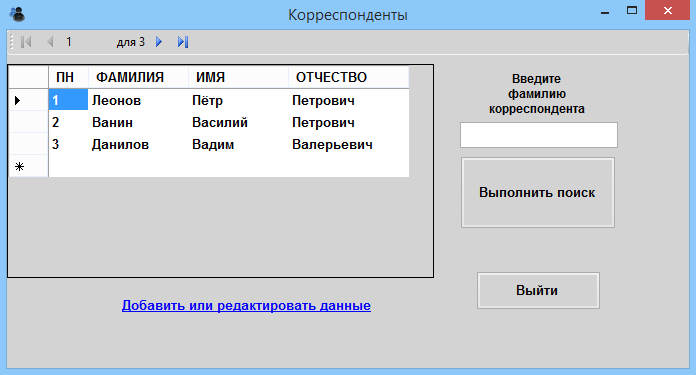Open 'Добавить или редактировать данные' link
The width and height of the screenshot is (696, 375).
point(246,305)
